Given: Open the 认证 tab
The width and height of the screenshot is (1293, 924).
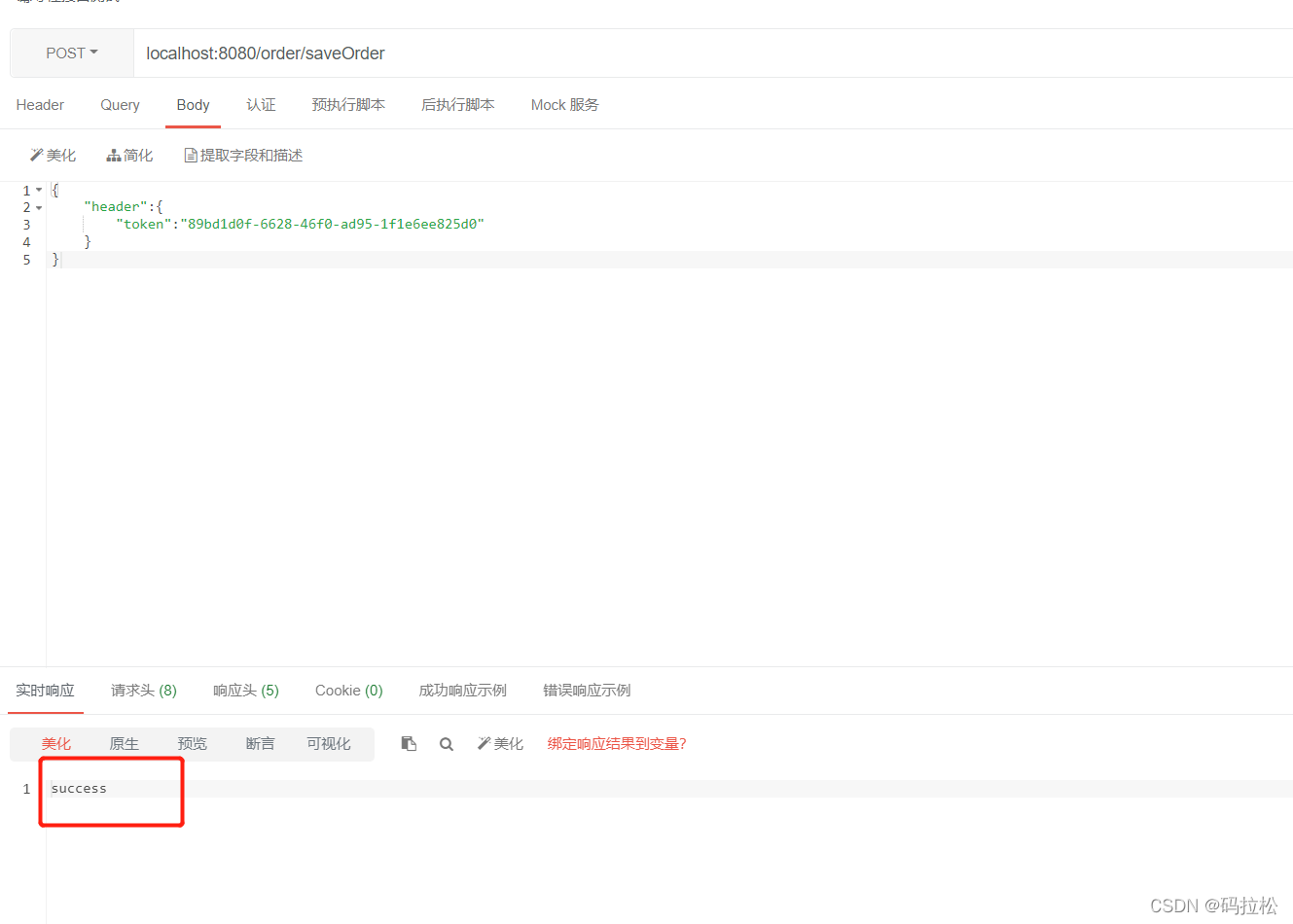Looking at the screenshot, I should click(261, 105).
